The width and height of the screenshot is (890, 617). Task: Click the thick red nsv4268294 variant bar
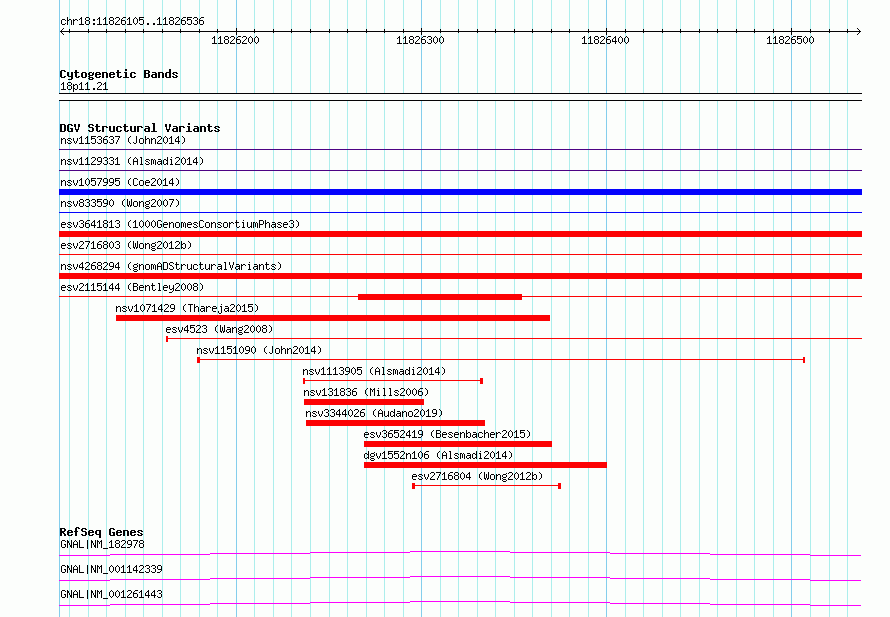pos(460,276)
